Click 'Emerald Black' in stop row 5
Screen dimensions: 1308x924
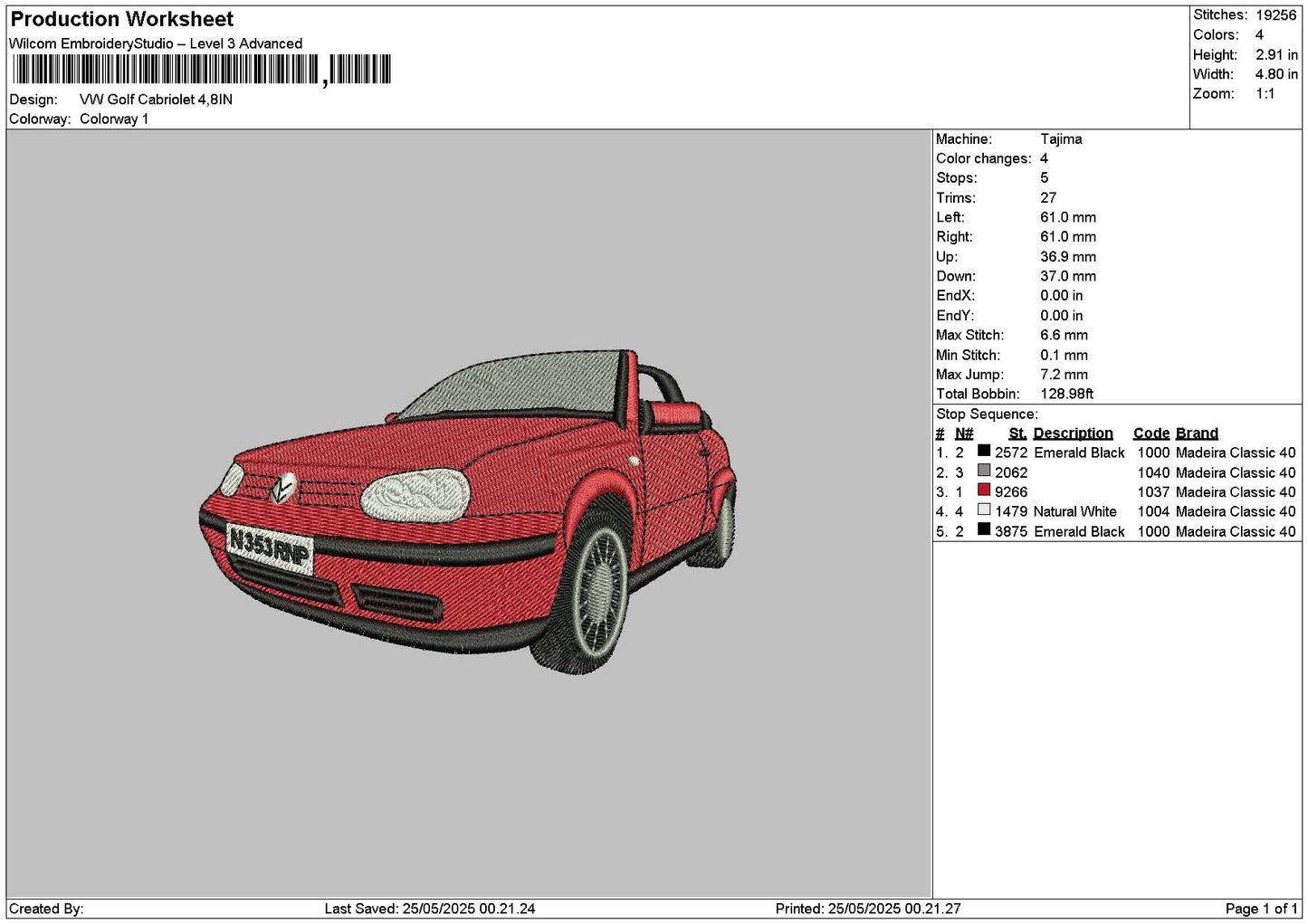click(1079, 532)
